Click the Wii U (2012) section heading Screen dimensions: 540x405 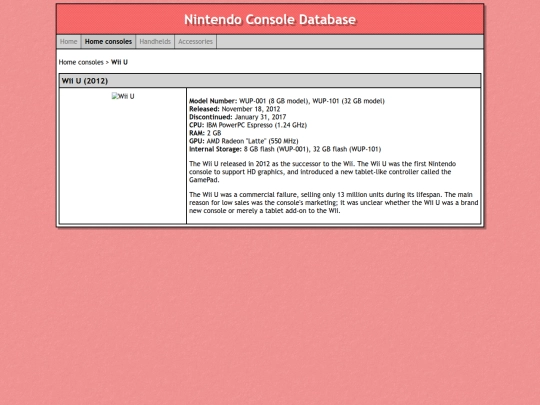tap(85, 81)
